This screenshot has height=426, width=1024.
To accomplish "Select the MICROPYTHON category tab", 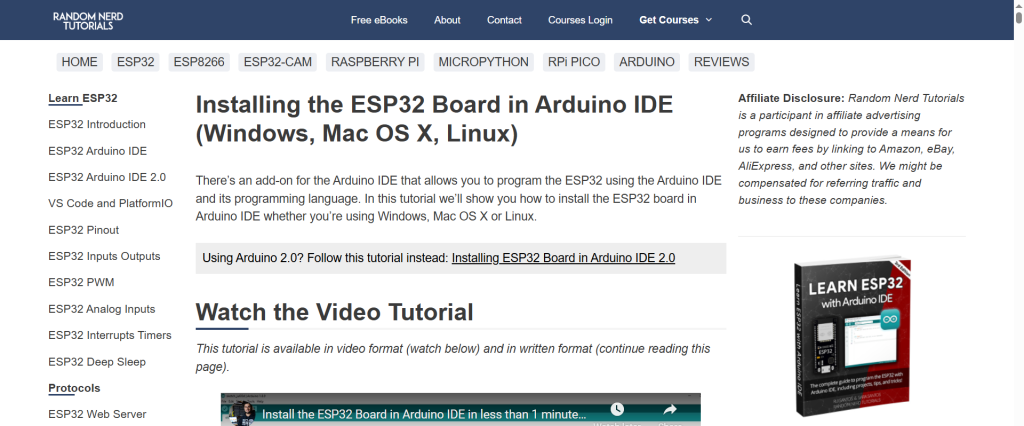I will pos(483,62).
